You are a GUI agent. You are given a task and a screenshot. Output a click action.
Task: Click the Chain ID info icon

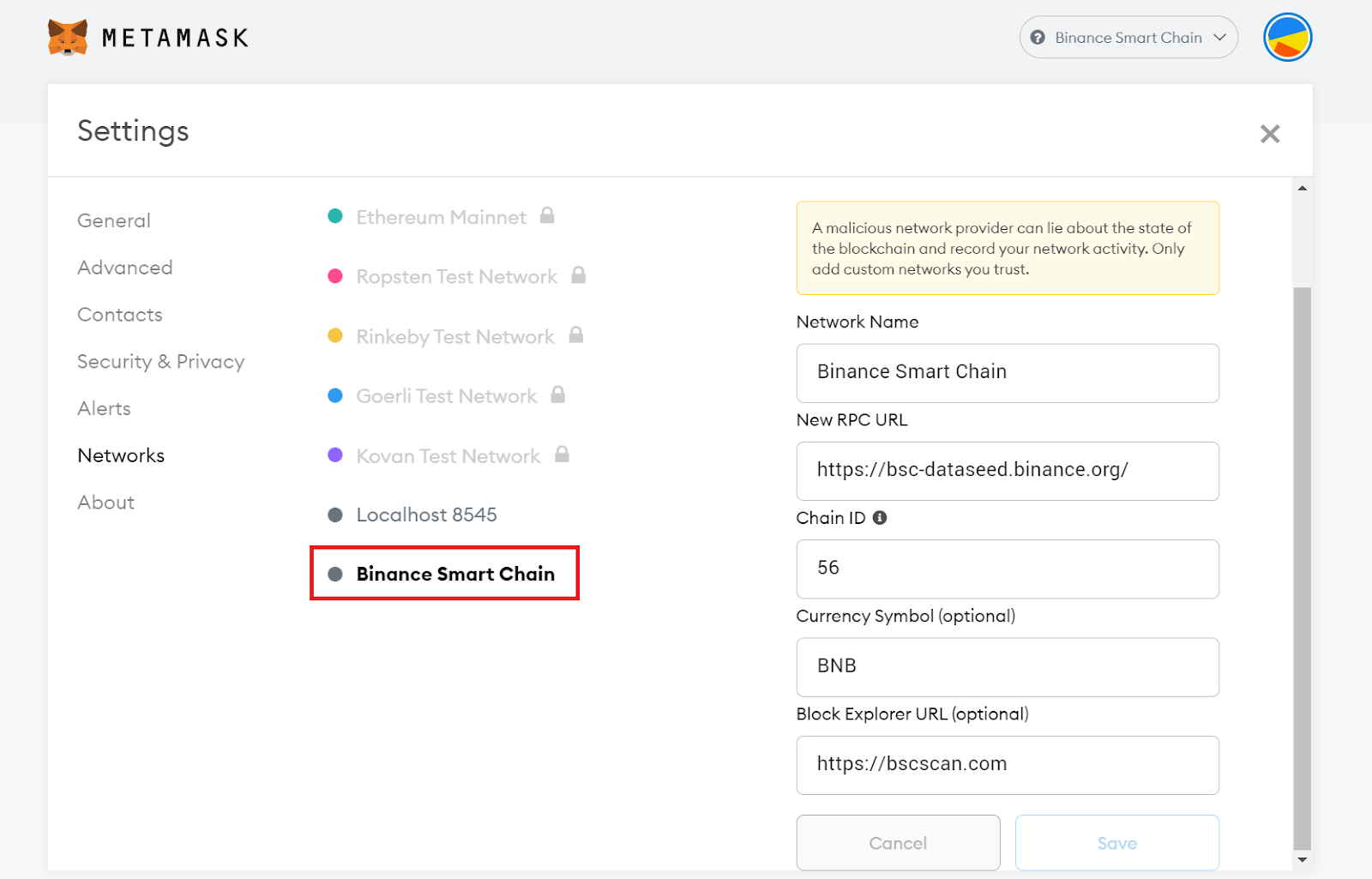(x=880, y=518)
